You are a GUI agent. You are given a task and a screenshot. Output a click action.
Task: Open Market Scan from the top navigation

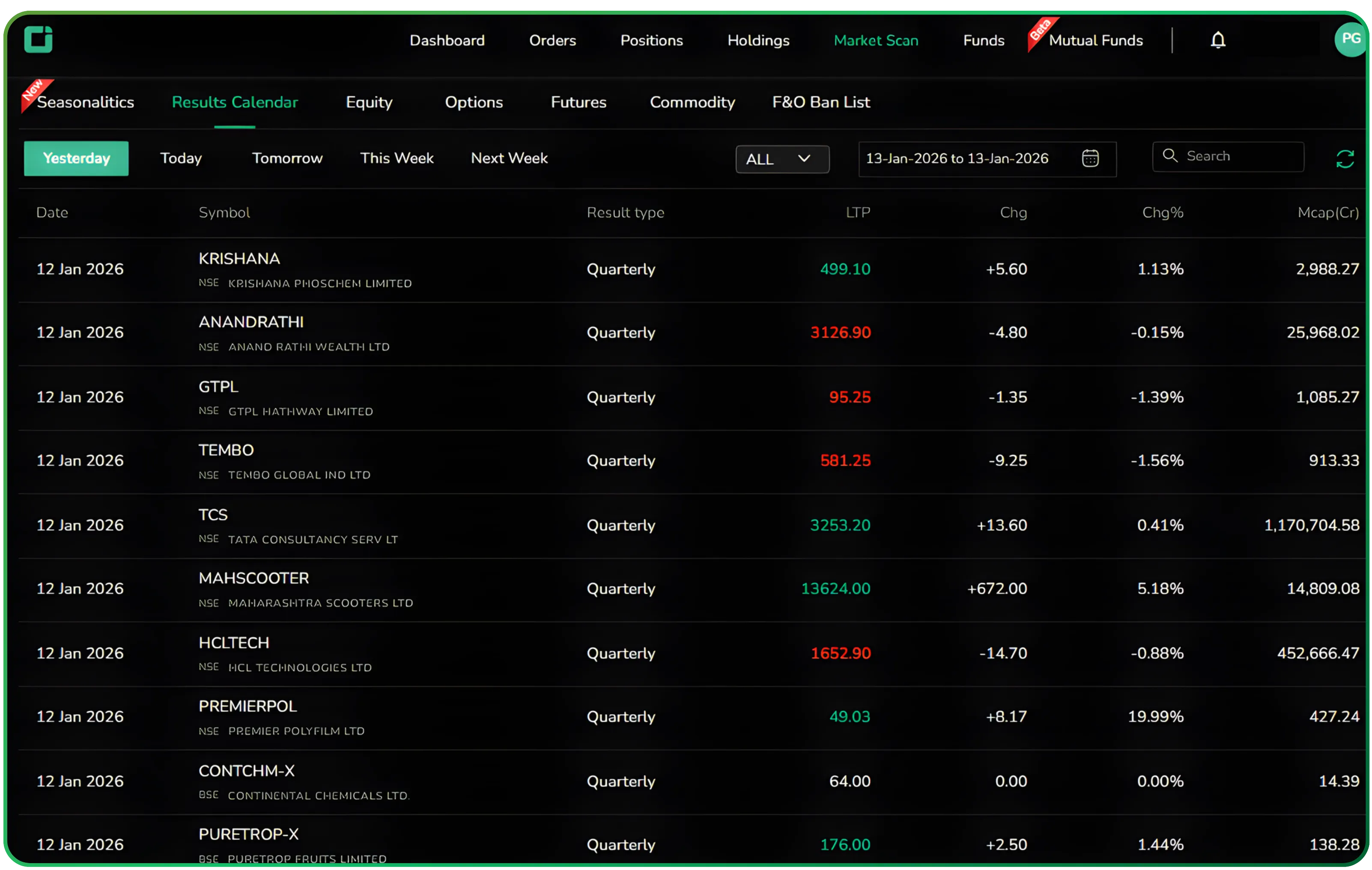click(x=876, y=40)
